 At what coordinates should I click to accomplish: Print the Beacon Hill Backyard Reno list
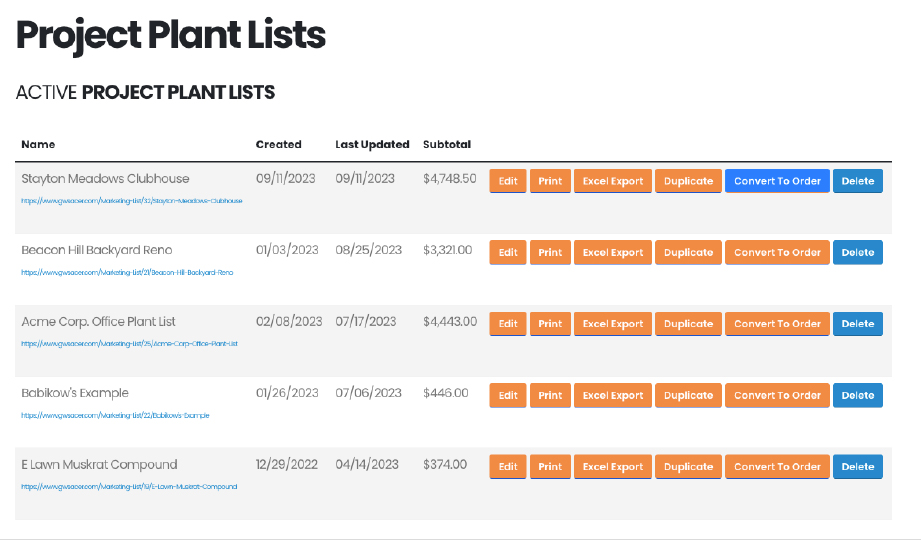click(x=550, y=253)
